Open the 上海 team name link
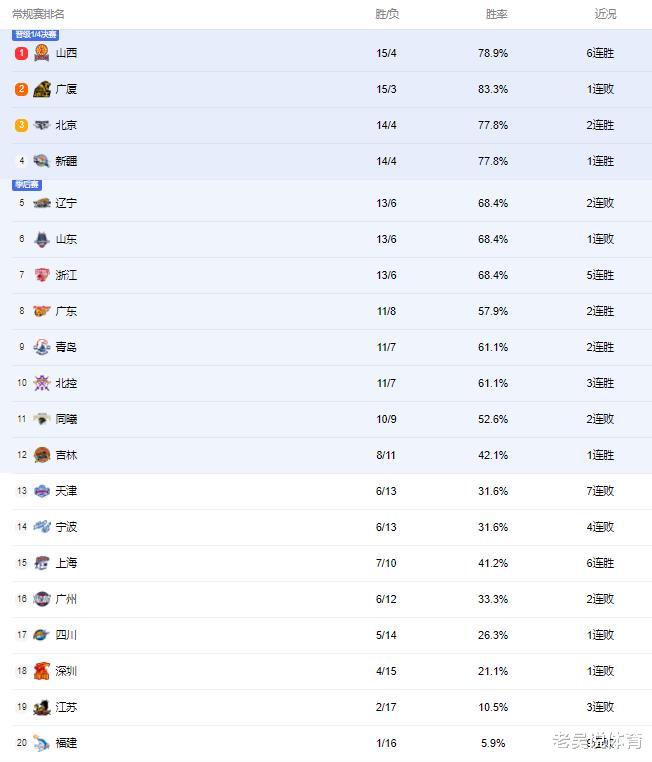 66,563
